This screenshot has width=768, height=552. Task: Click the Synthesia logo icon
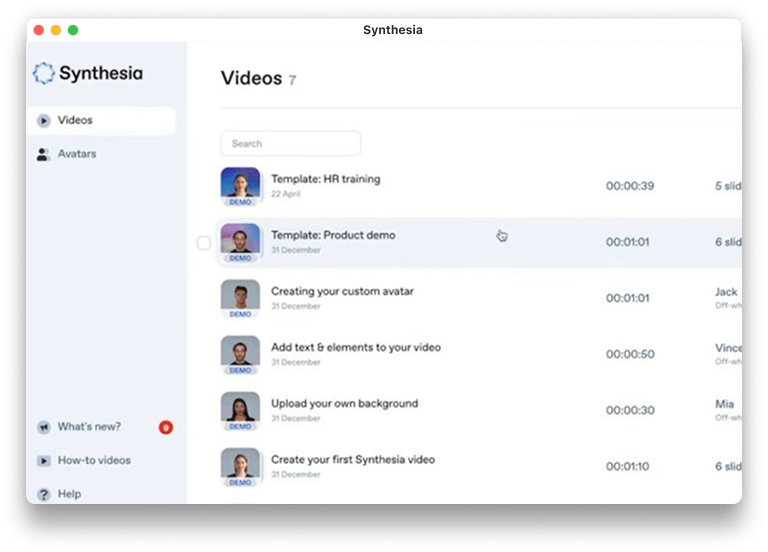(44, 73)
